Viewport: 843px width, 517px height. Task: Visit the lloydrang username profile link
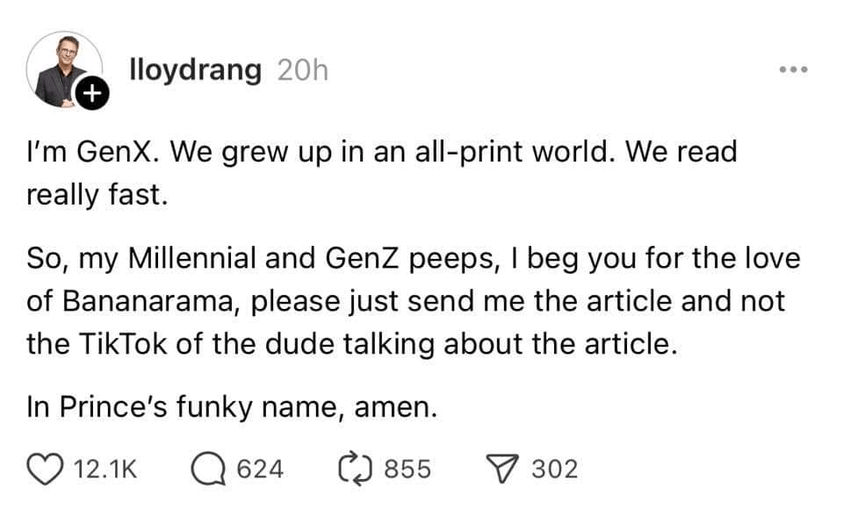(196, 70)
